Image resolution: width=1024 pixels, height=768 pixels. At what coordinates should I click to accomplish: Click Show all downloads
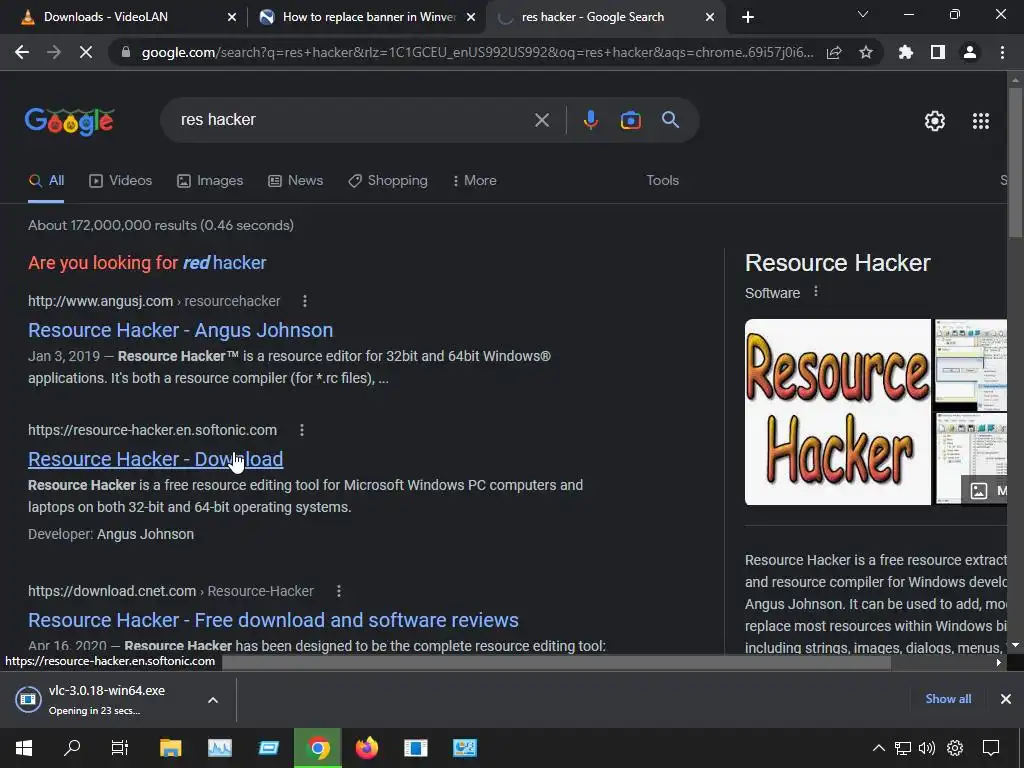(948, 699)
